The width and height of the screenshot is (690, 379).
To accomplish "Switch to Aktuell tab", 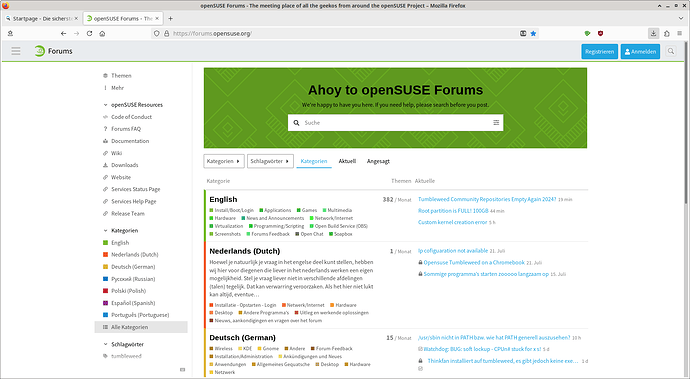I will tap(347, 161).
